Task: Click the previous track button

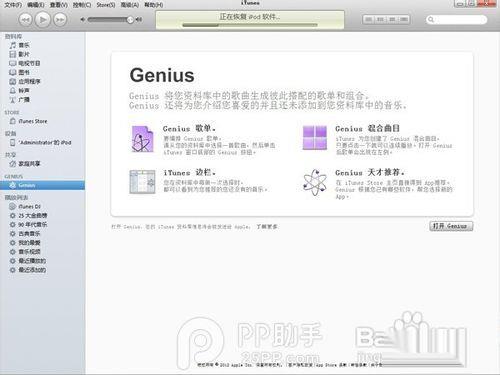Action: click(x=26, y=20)
